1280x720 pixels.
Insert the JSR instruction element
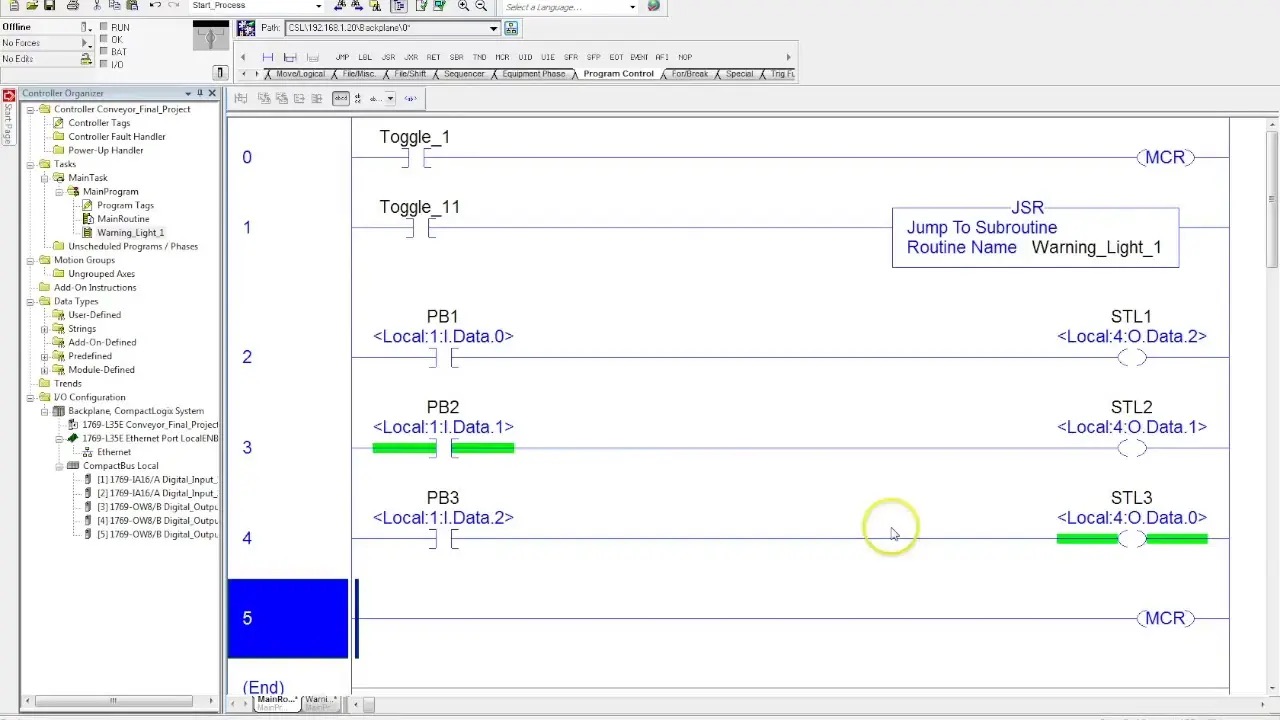tap(388, 57)
